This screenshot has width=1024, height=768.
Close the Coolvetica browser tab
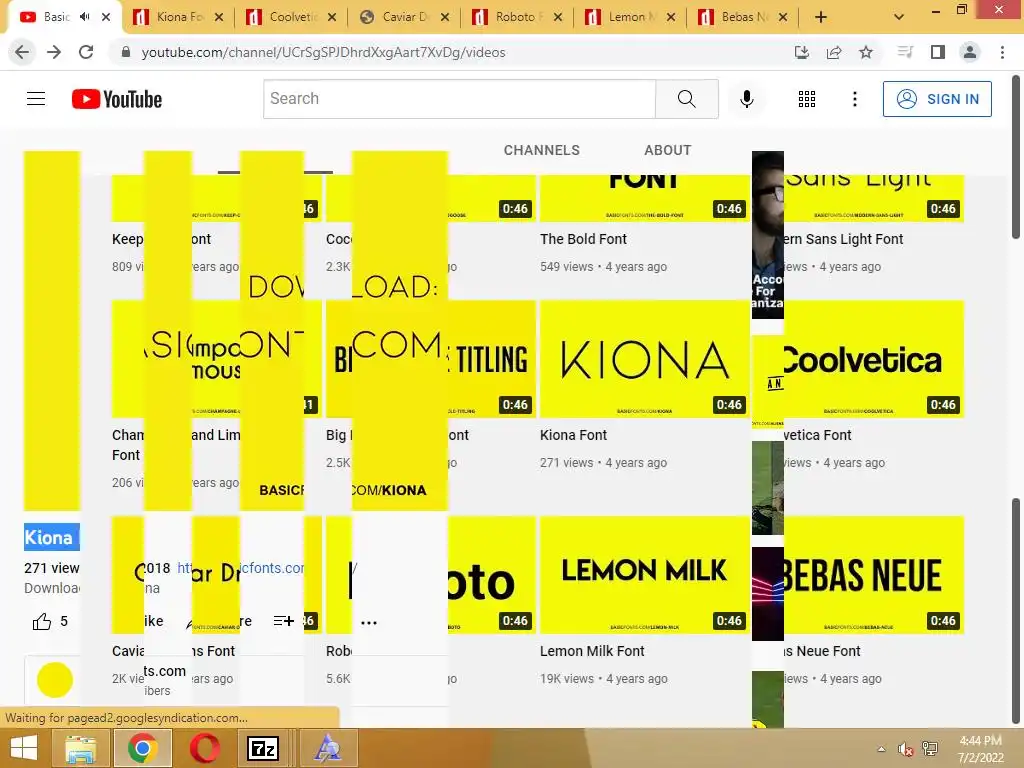(332, 17)
